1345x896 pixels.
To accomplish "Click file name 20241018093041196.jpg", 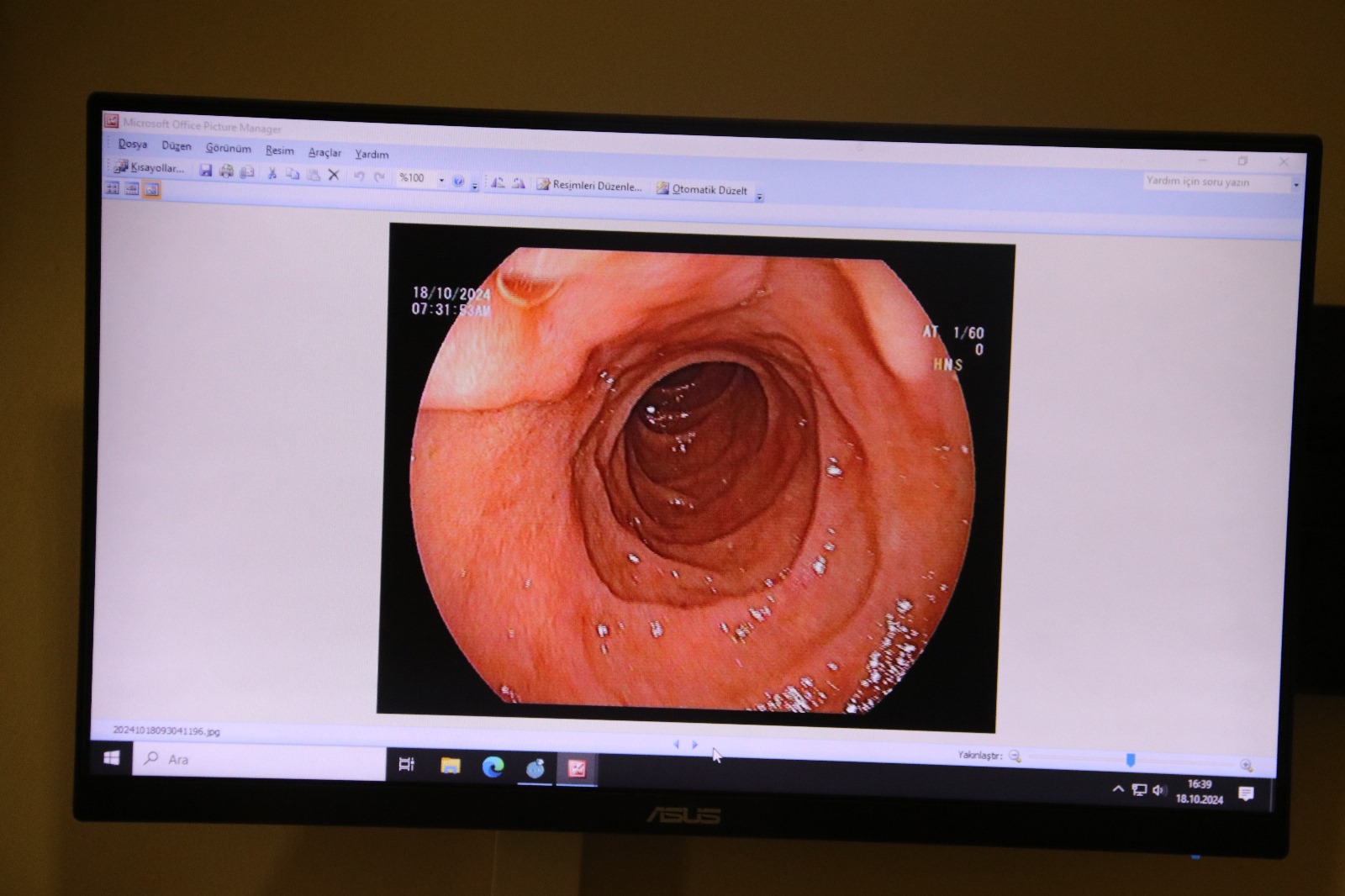I will (166, 731).
